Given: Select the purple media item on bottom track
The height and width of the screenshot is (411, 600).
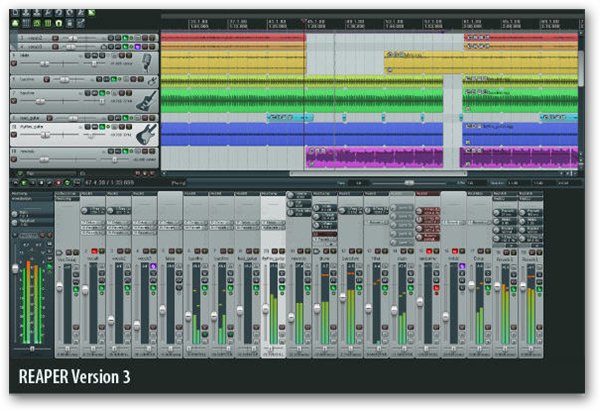Looking at the screenshot, I should coord(374,158).
